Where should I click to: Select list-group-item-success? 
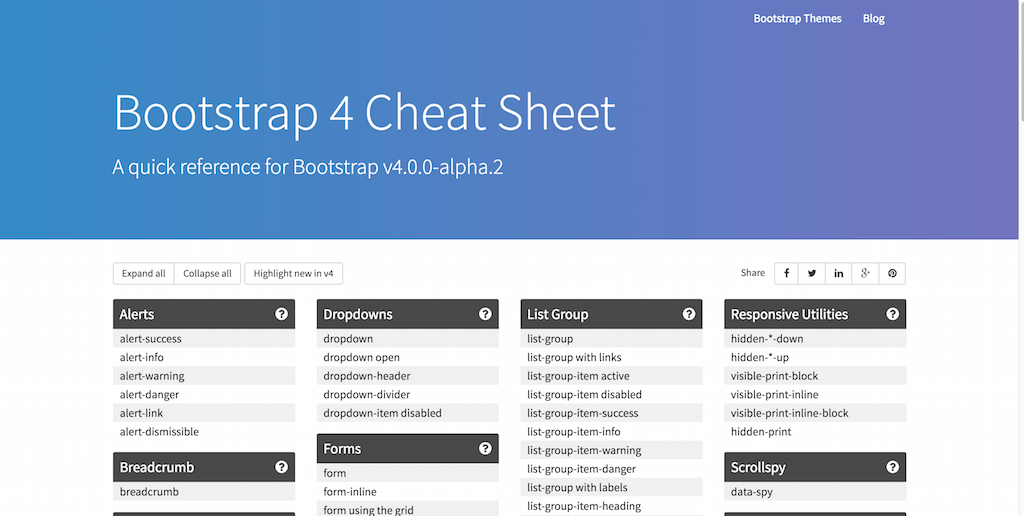pyautogui.click(x=611, y=413)
